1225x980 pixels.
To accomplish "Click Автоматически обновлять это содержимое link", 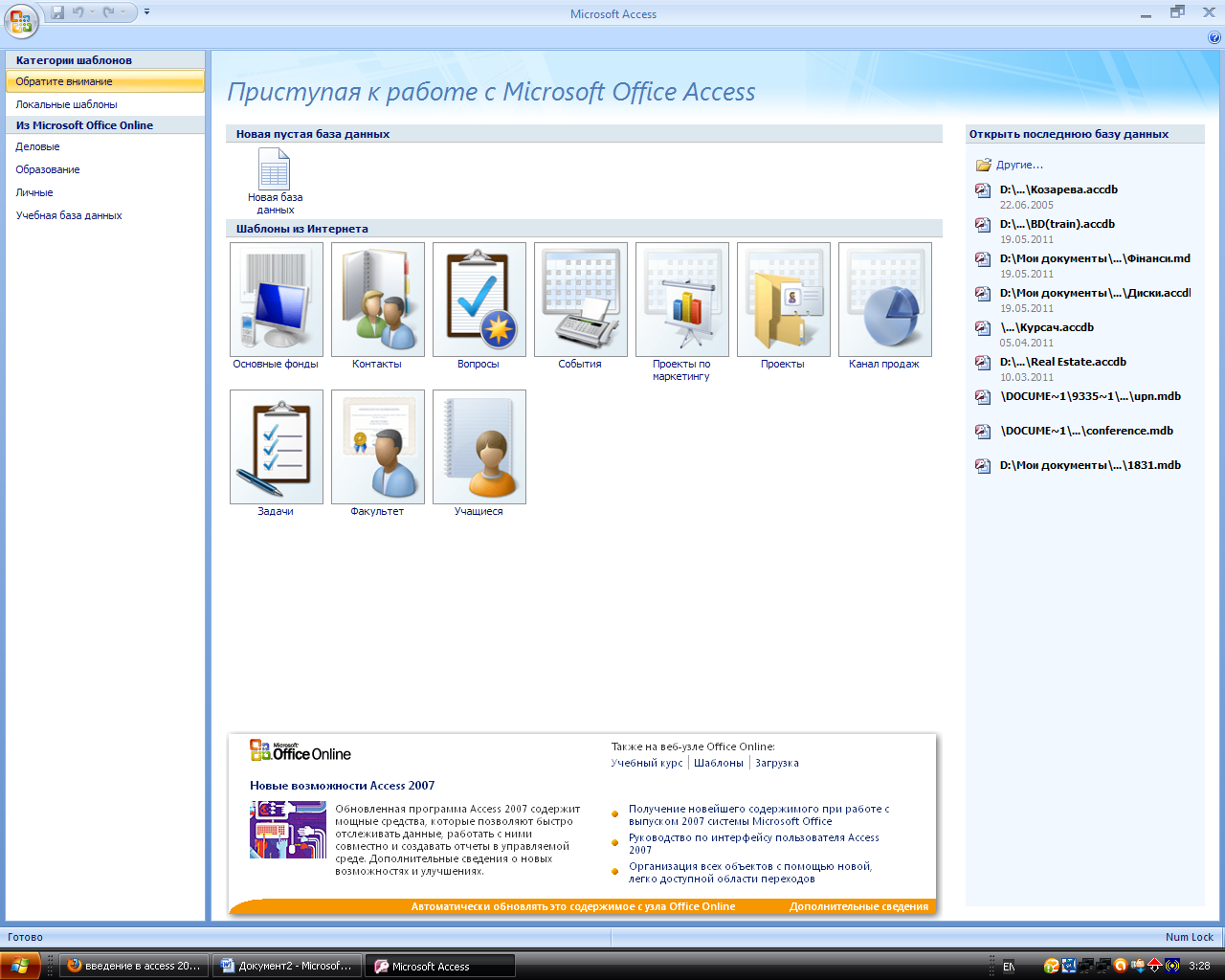I will point(573,906).
